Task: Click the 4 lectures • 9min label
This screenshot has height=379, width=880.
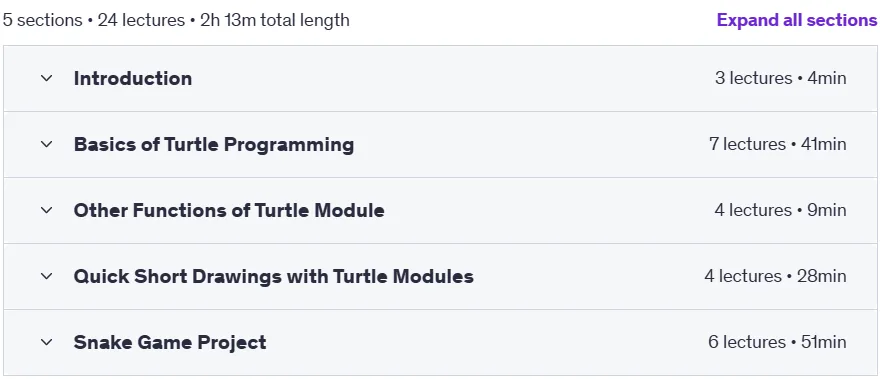Action: (x=781, y=211)
